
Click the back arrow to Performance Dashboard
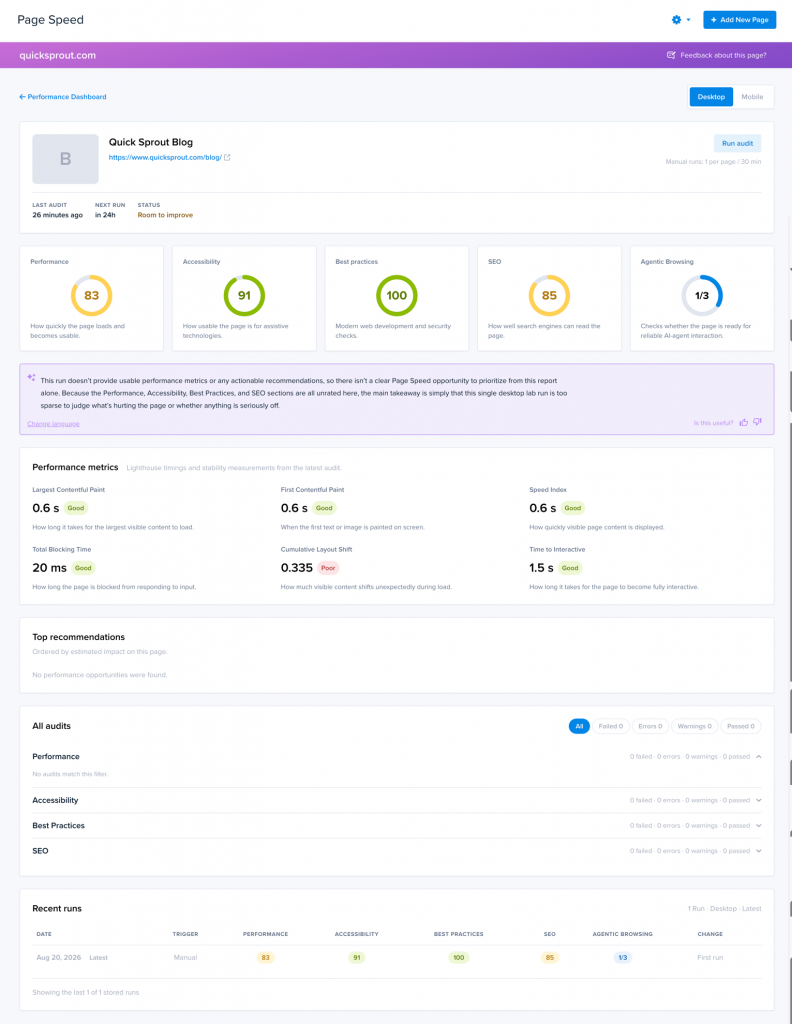coord(22,97)
